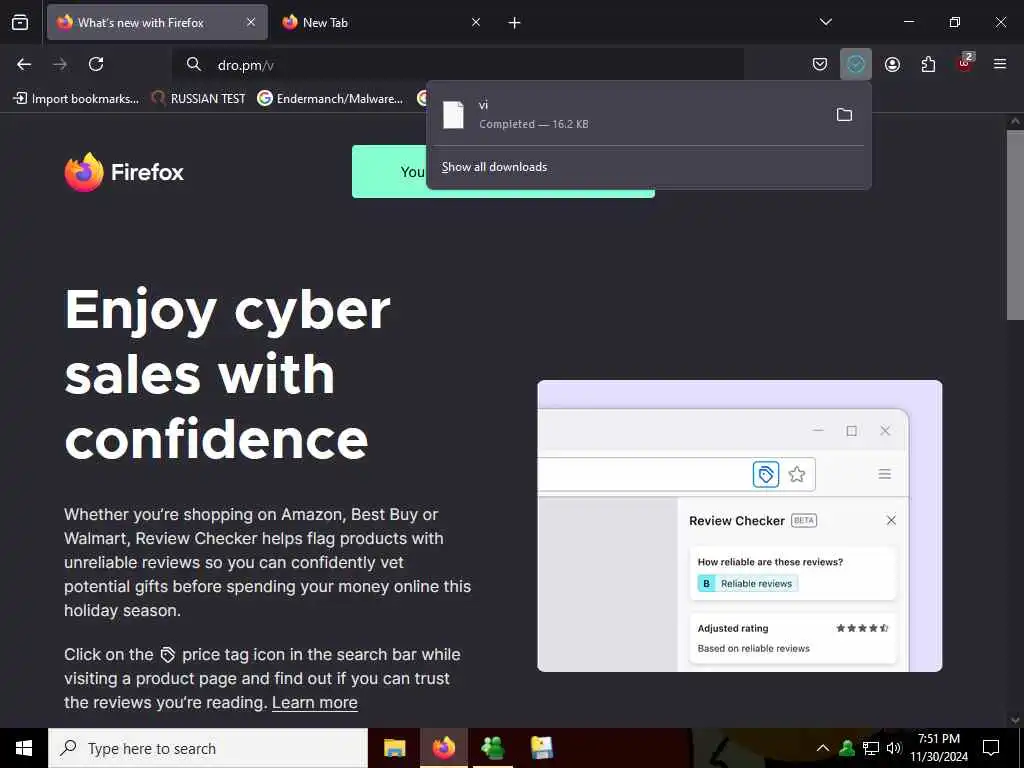Click the scrollbar down arrow

(1015, 720)
